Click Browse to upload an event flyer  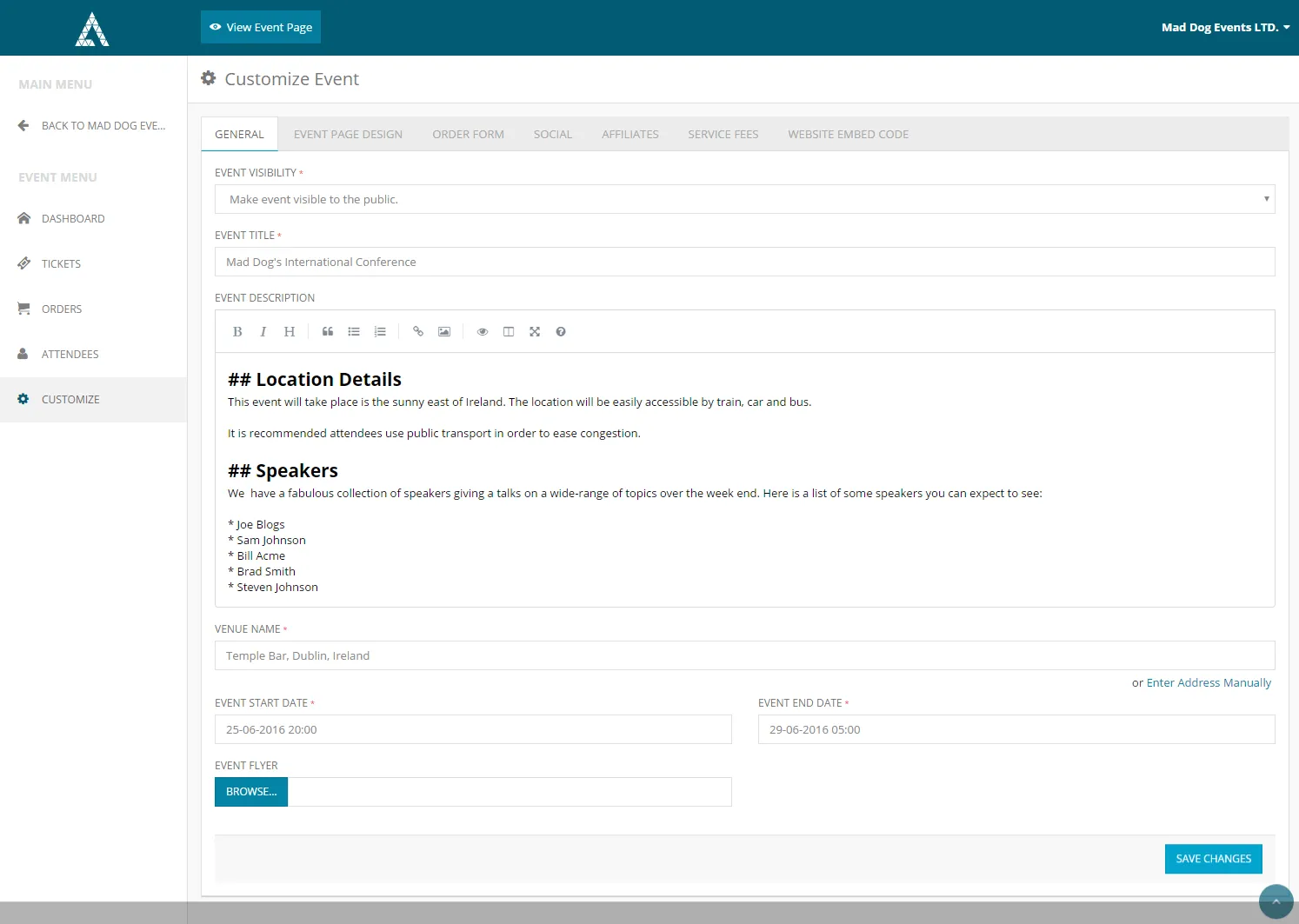tap(250, 792)
